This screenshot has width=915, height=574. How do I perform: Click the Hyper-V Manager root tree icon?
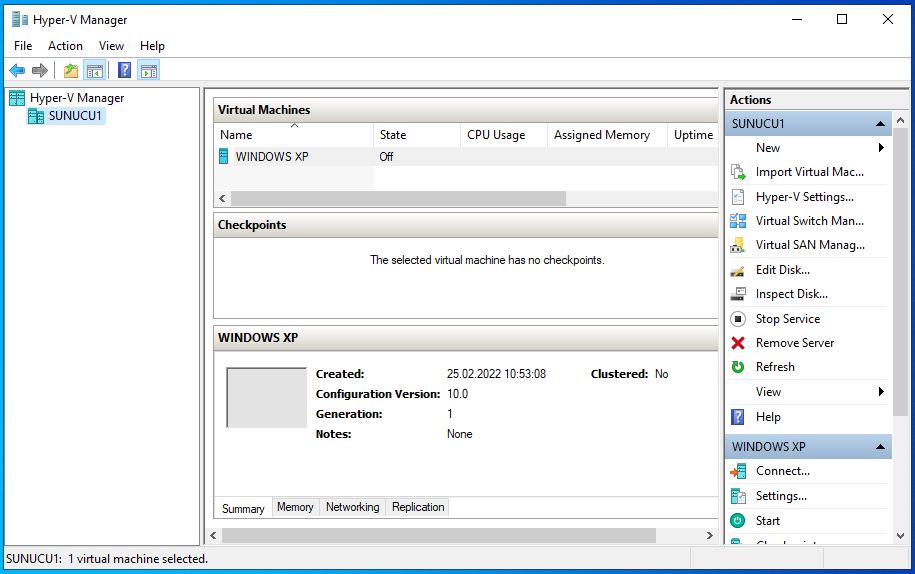point(17,98)
